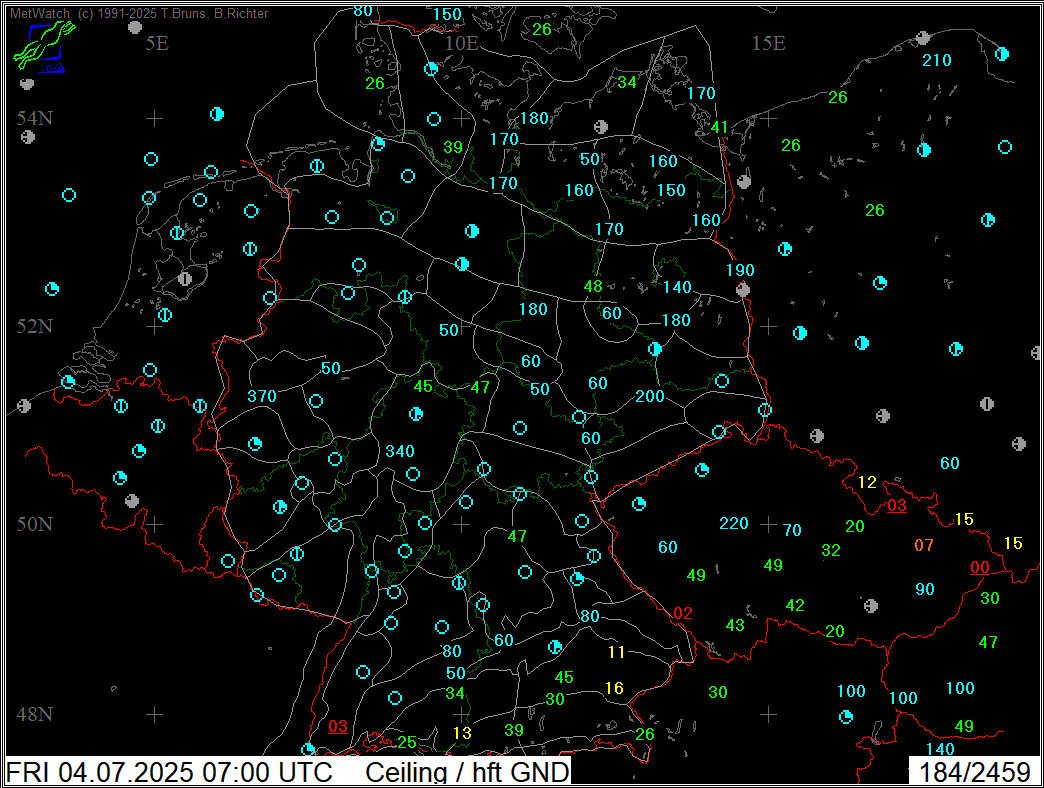1044x788 pixels.
Task: Click the 54N latitude label
Action: click(35, 118)
